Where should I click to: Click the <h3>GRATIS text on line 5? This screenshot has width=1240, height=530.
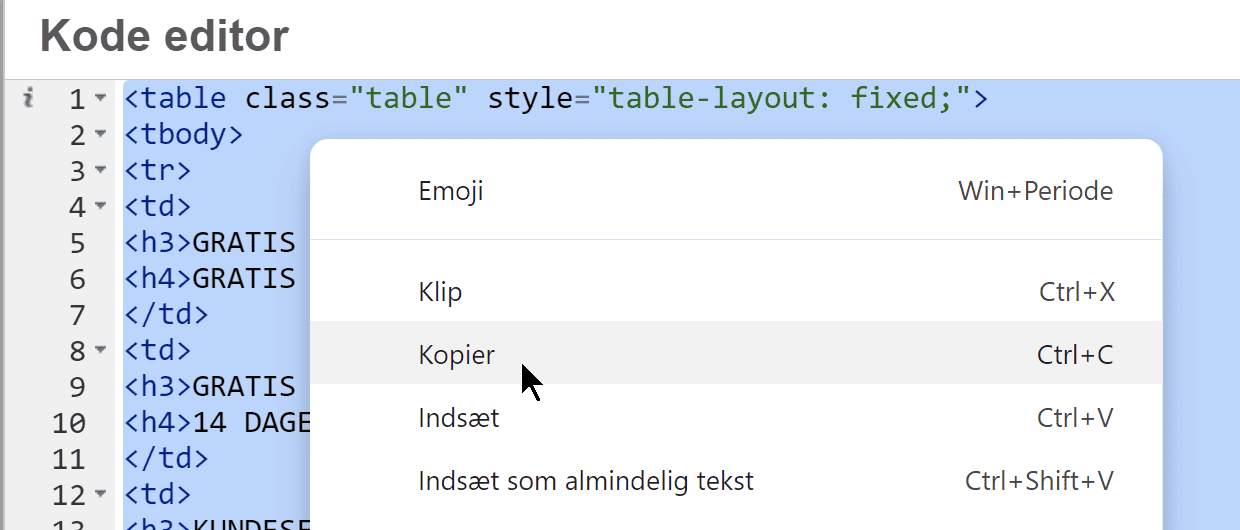pos(210,243)
